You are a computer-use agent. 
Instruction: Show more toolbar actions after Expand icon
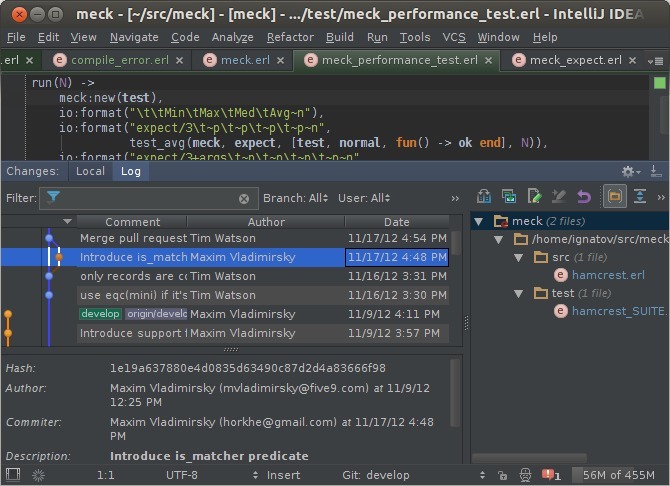click(x=661, y=197)
